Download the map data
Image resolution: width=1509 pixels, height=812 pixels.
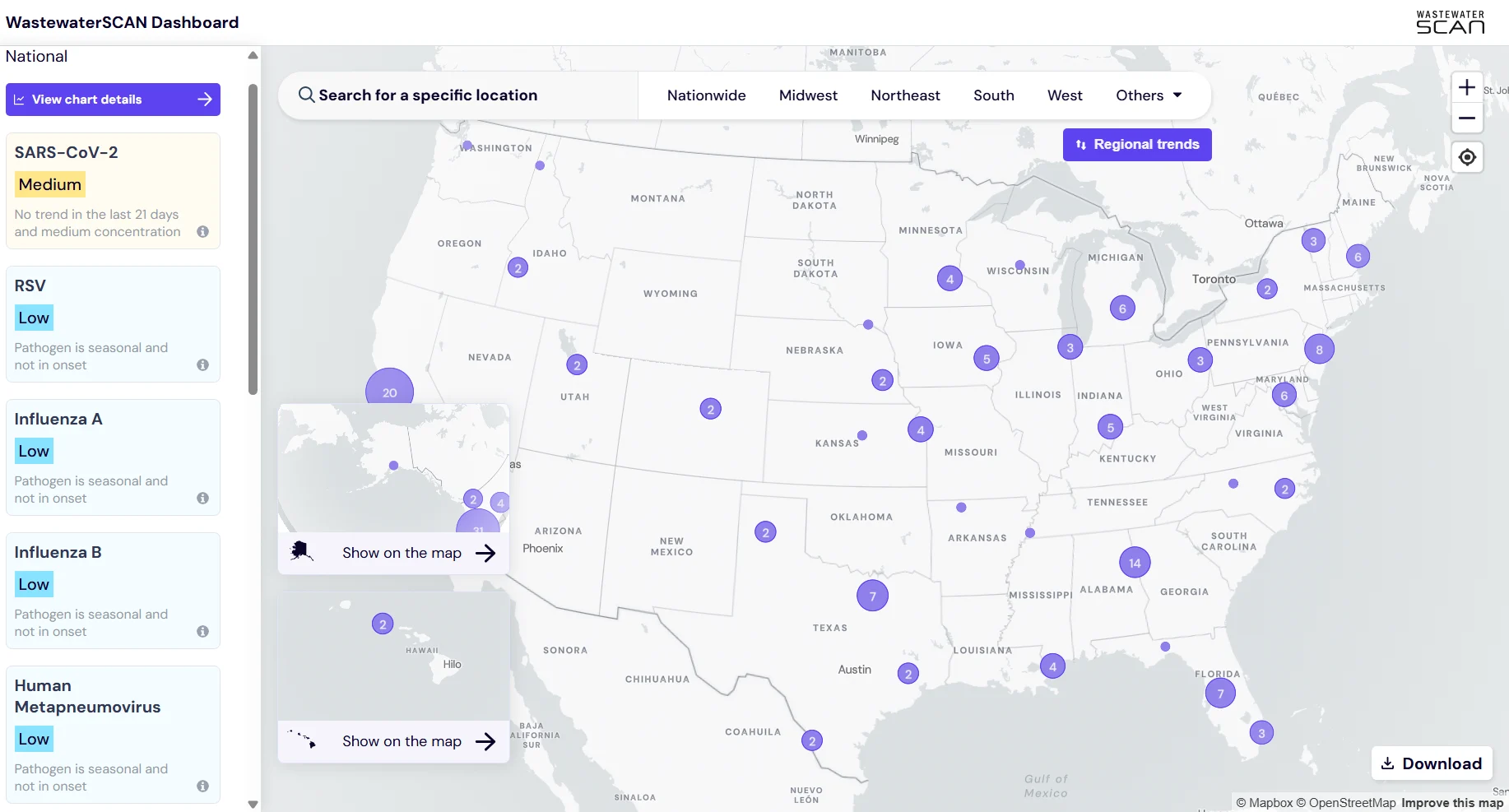[1432, 763]
